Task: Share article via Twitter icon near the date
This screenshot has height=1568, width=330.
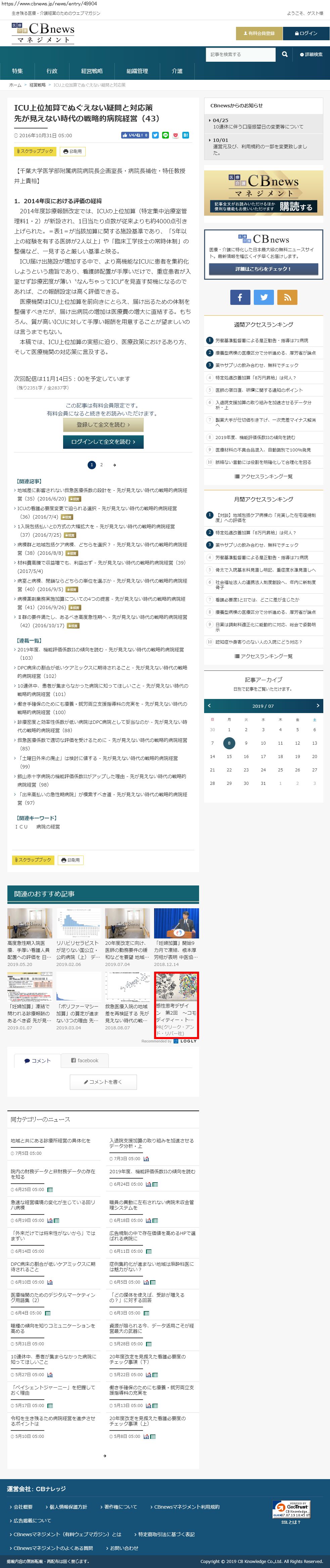Action: click(155, 135)
